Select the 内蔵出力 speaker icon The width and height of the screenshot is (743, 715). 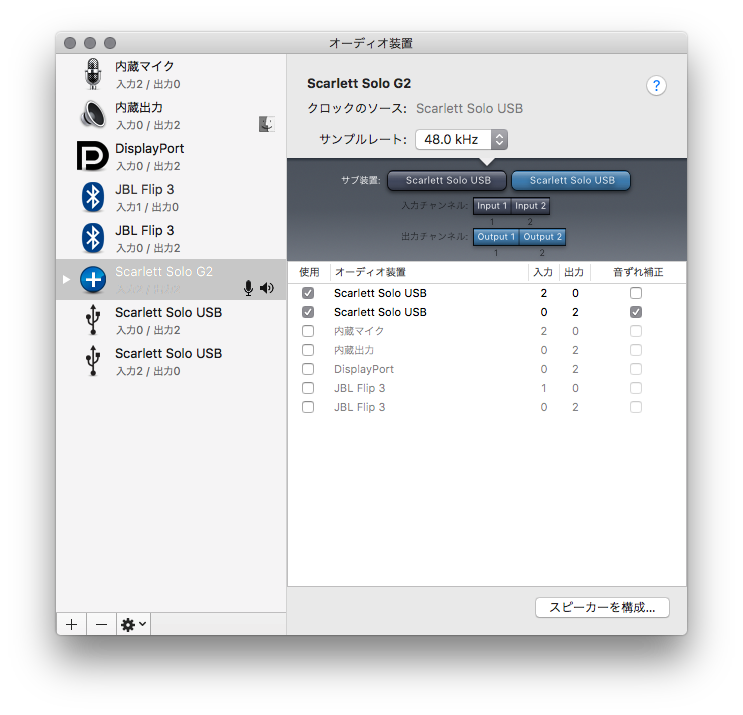point(93,115)
